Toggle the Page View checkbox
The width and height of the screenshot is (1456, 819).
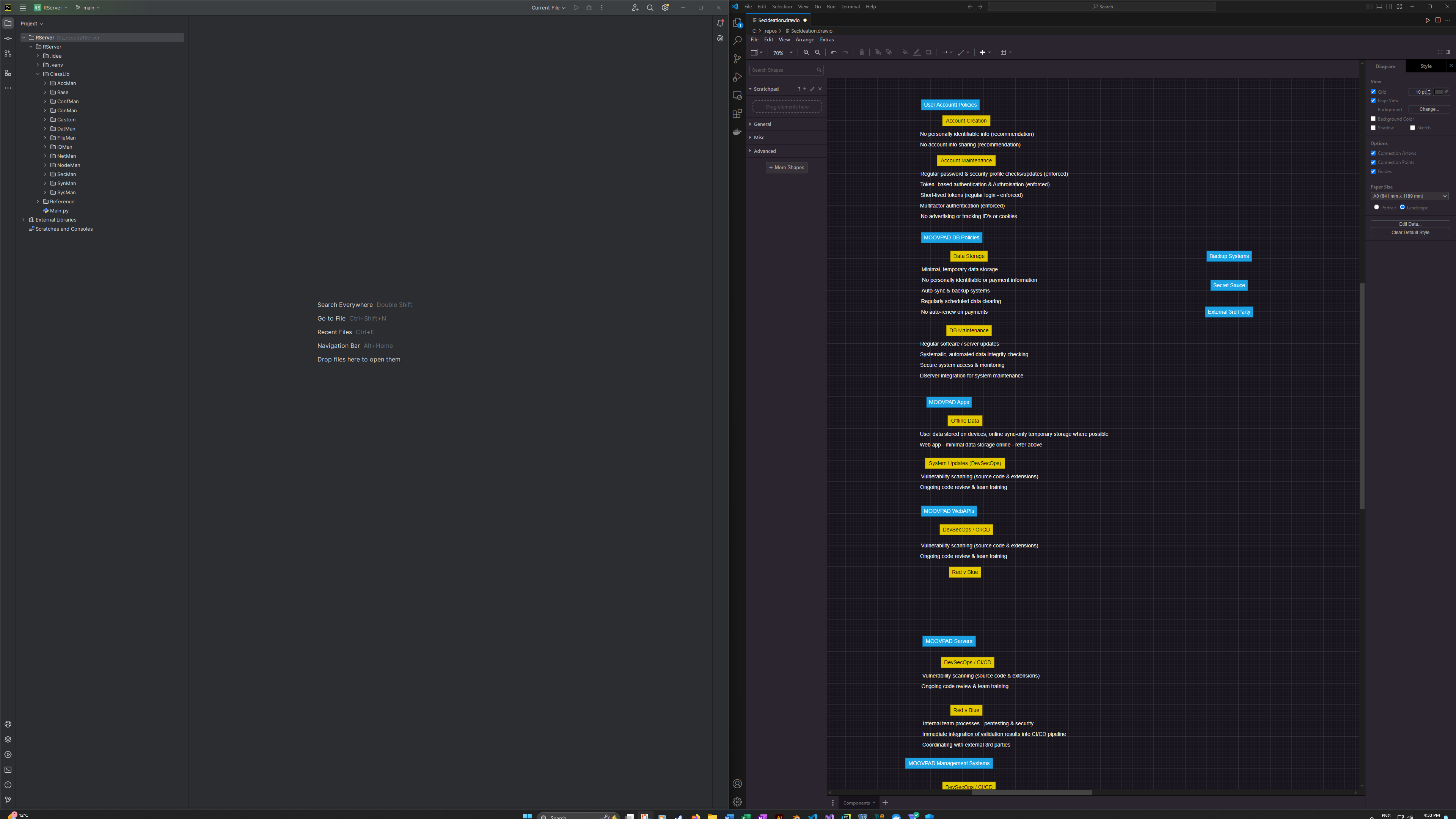point(1373,101)
